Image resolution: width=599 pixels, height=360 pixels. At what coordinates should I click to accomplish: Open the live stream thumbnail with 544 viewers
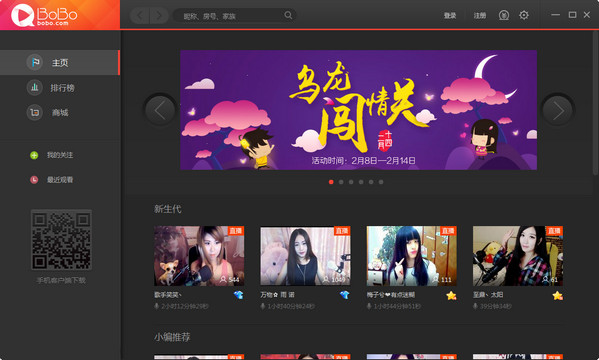tap(199, 256)
